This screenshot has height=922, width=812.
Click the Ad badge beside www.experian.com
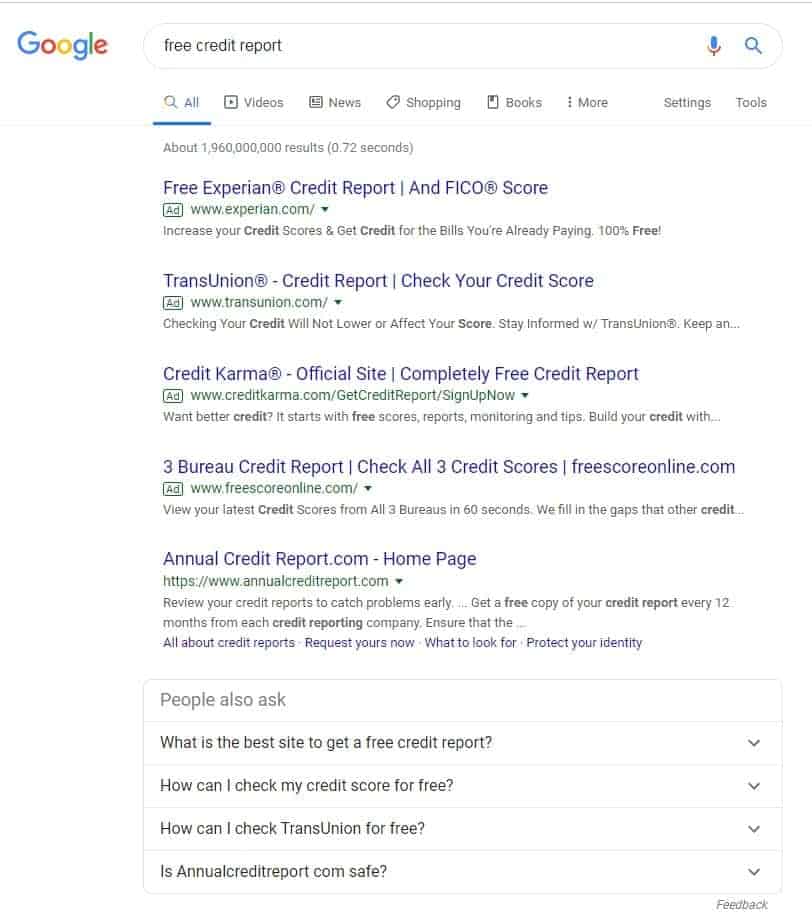click(x=173, y=210)
